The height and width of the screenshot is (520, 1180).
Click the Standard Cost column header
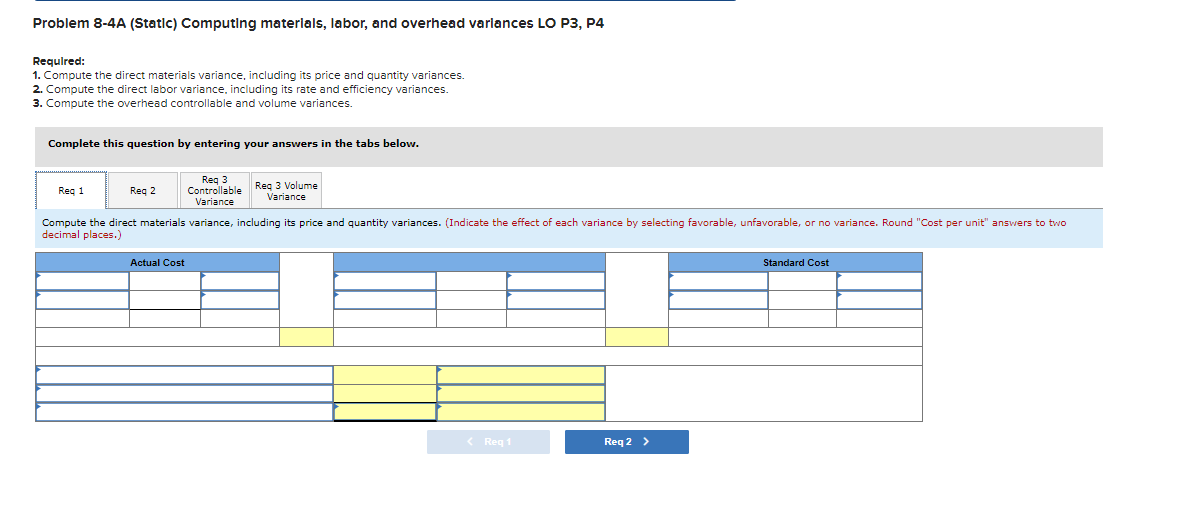point(795,263)
